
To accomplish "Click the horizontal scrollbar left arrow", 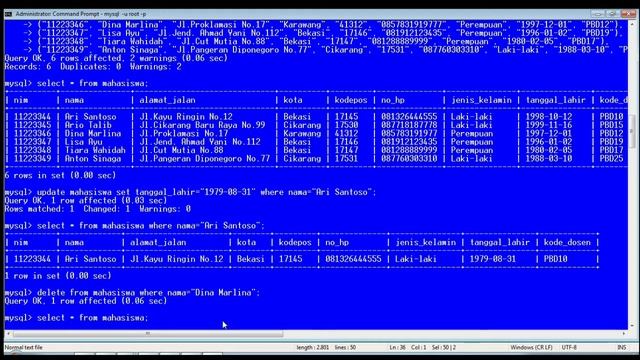I will click(8, 333).
